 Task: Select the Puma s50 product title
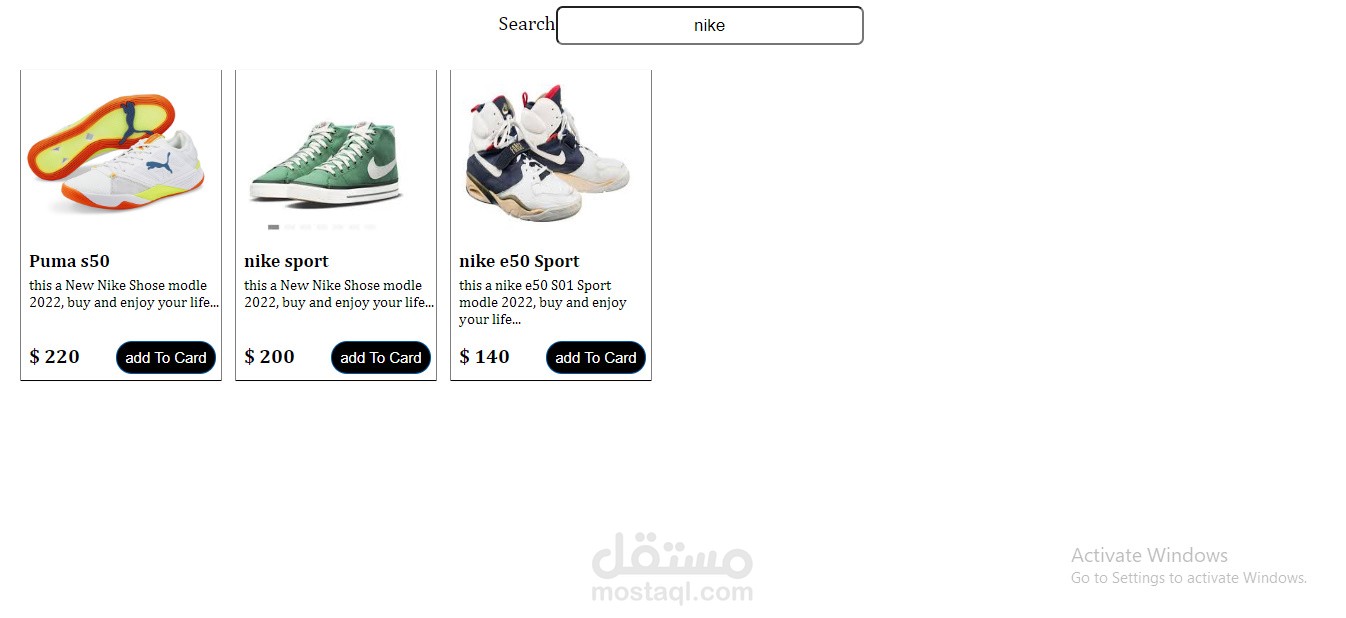[x=69, y=261]
